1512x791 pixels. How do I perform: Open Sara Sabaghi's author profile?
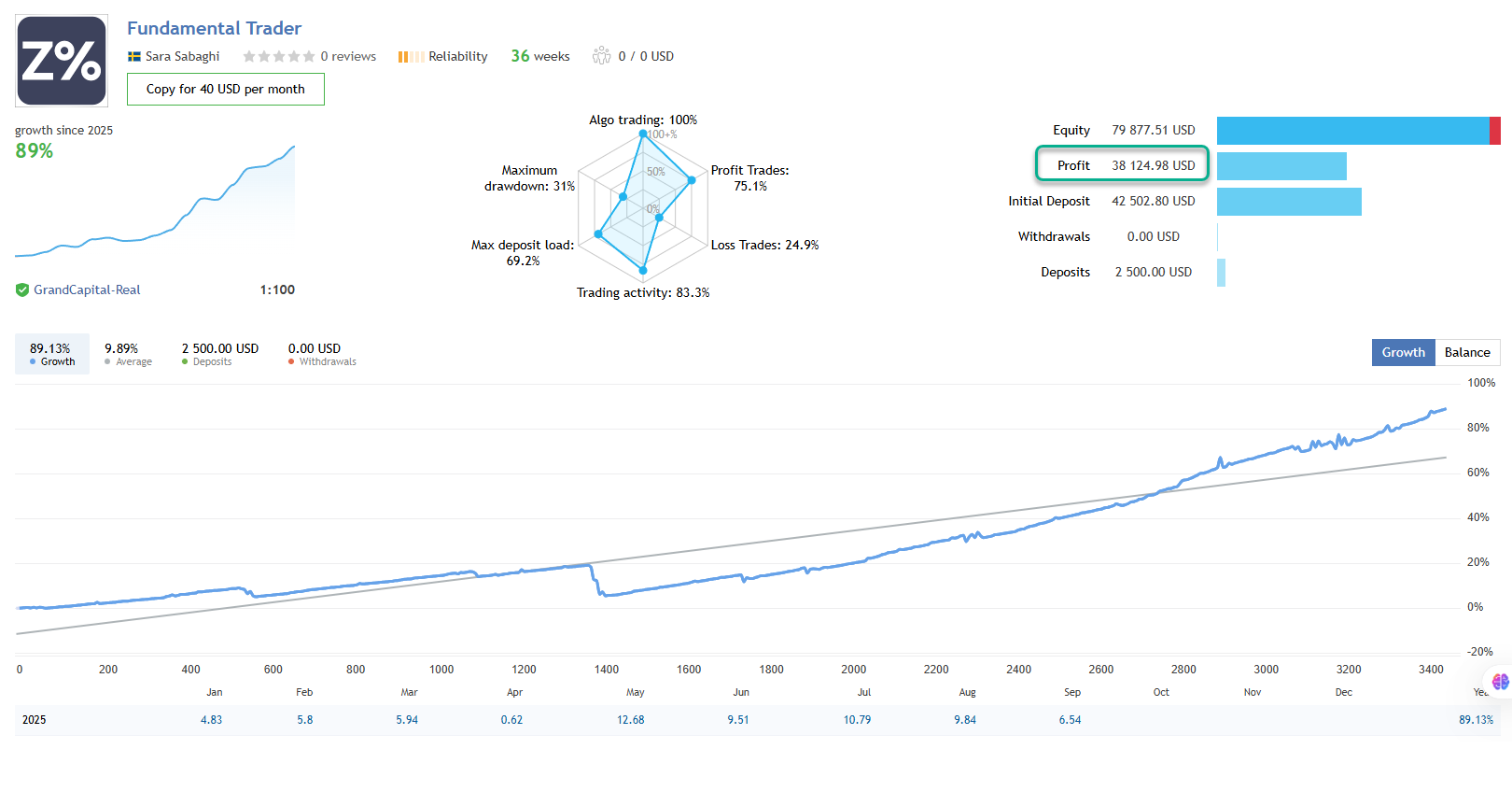182,57
